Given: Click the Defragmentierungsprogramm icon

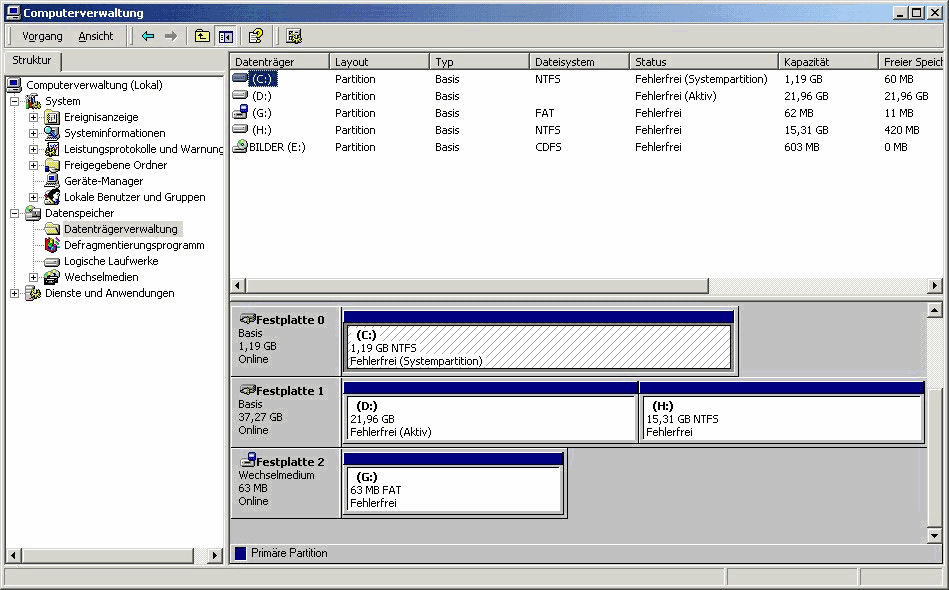Looking at the screenshot, I should [53, 245].
